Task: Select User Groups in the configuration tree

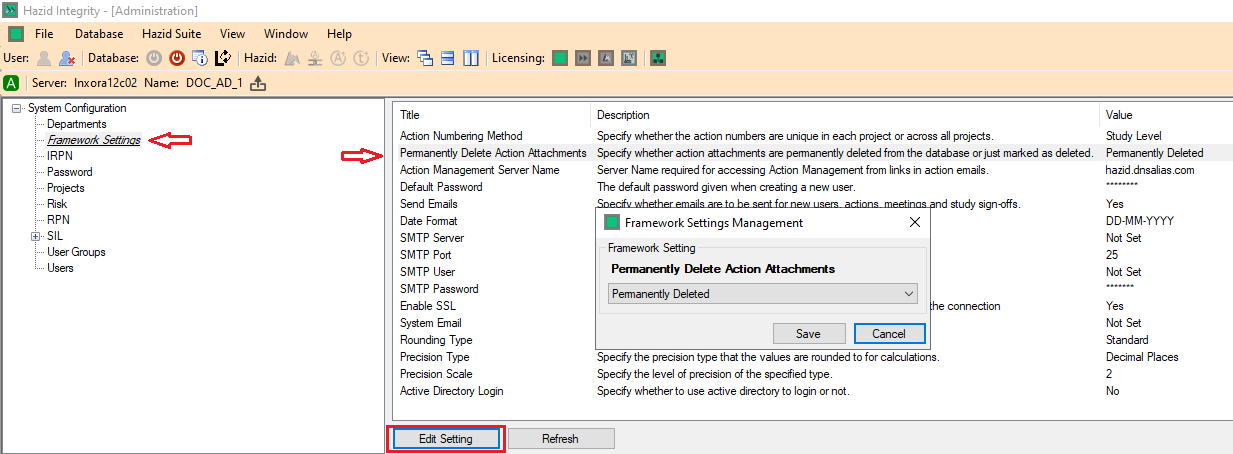Action: pyautogui.click(x=76, y=252)
